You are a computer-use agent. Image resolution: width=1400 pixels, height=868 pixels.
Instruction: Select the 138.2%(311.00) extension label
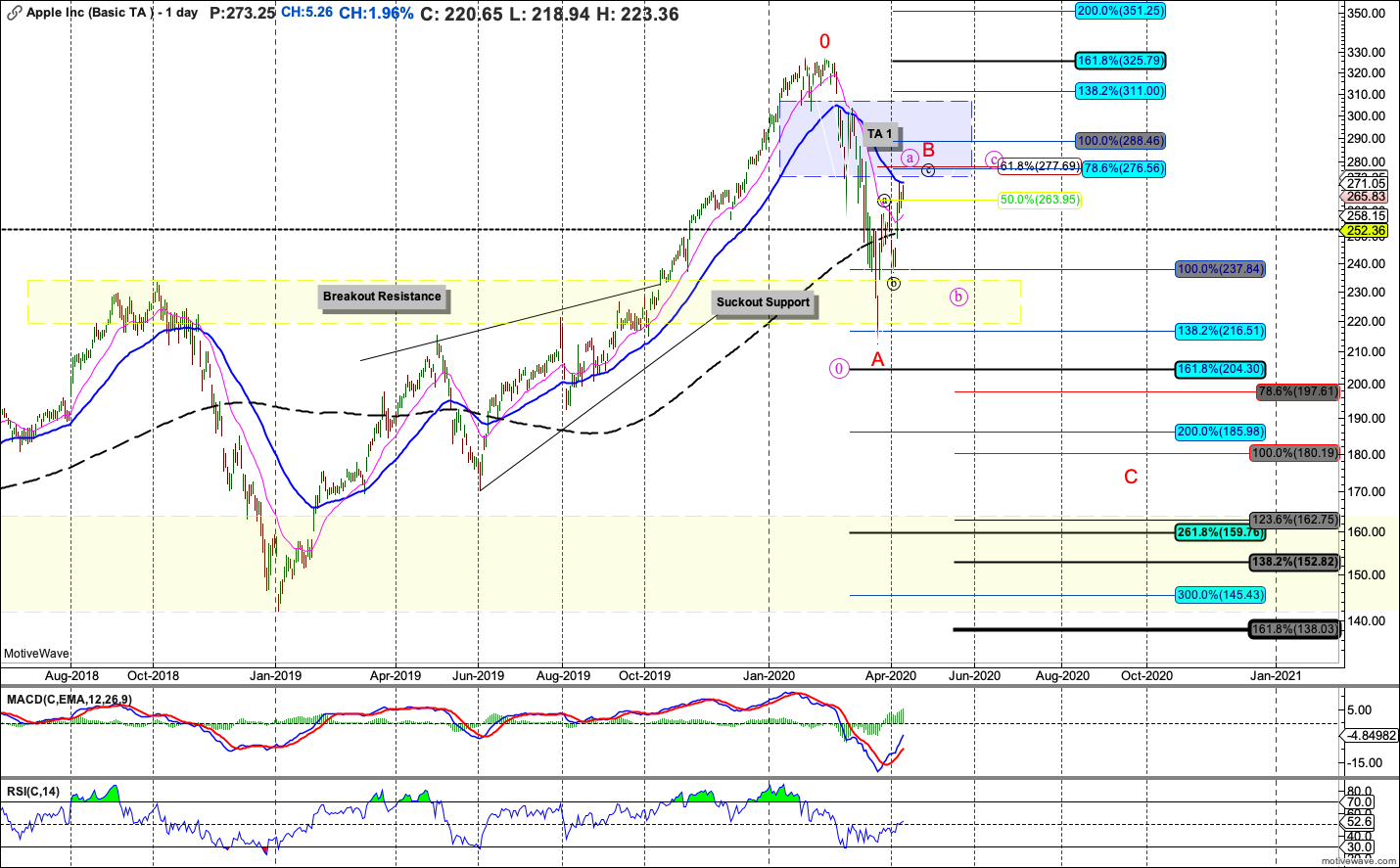[1120, 91]
